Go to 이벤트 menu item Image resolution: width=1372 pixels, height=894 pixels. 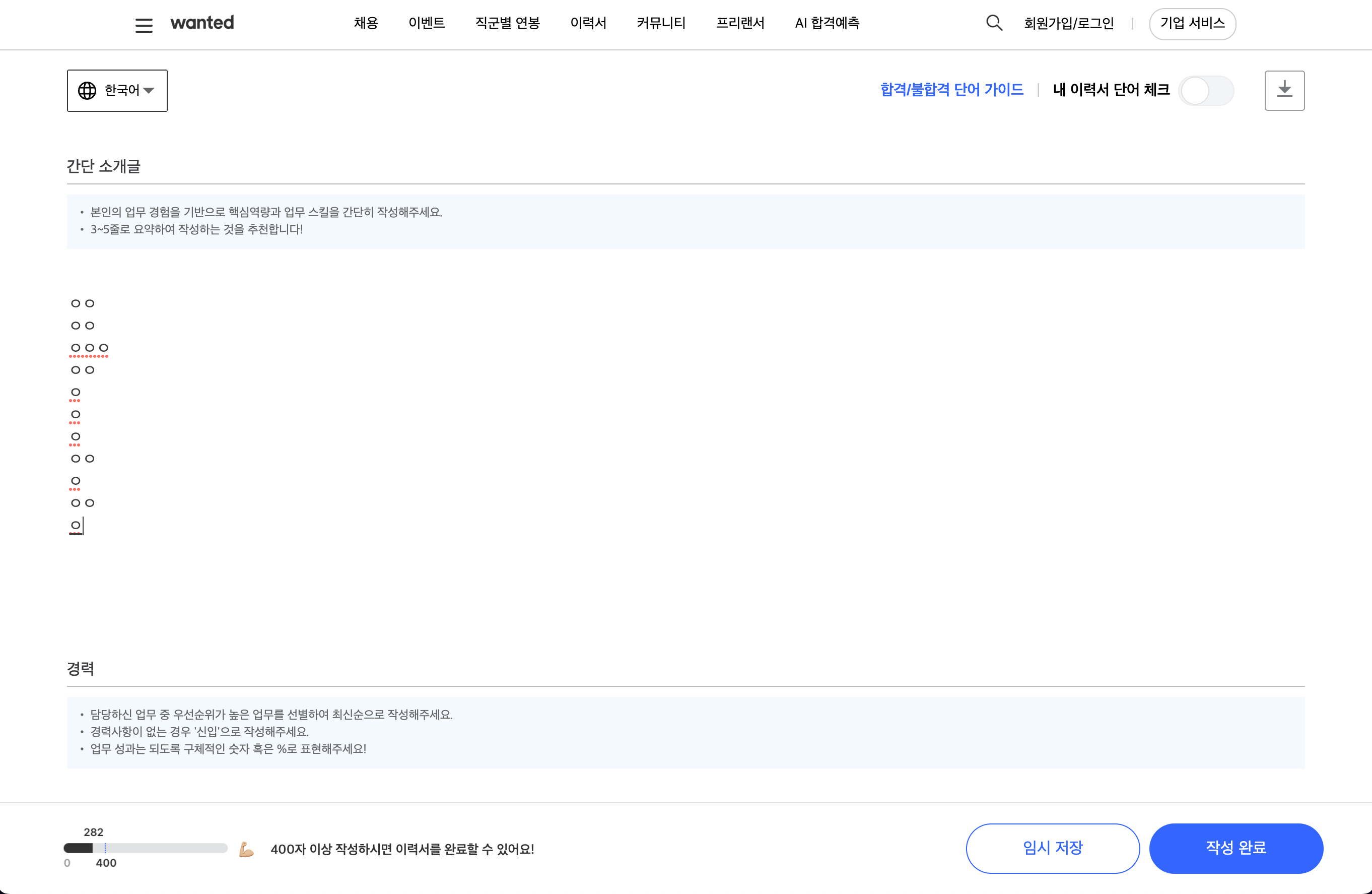click(427, 23)
